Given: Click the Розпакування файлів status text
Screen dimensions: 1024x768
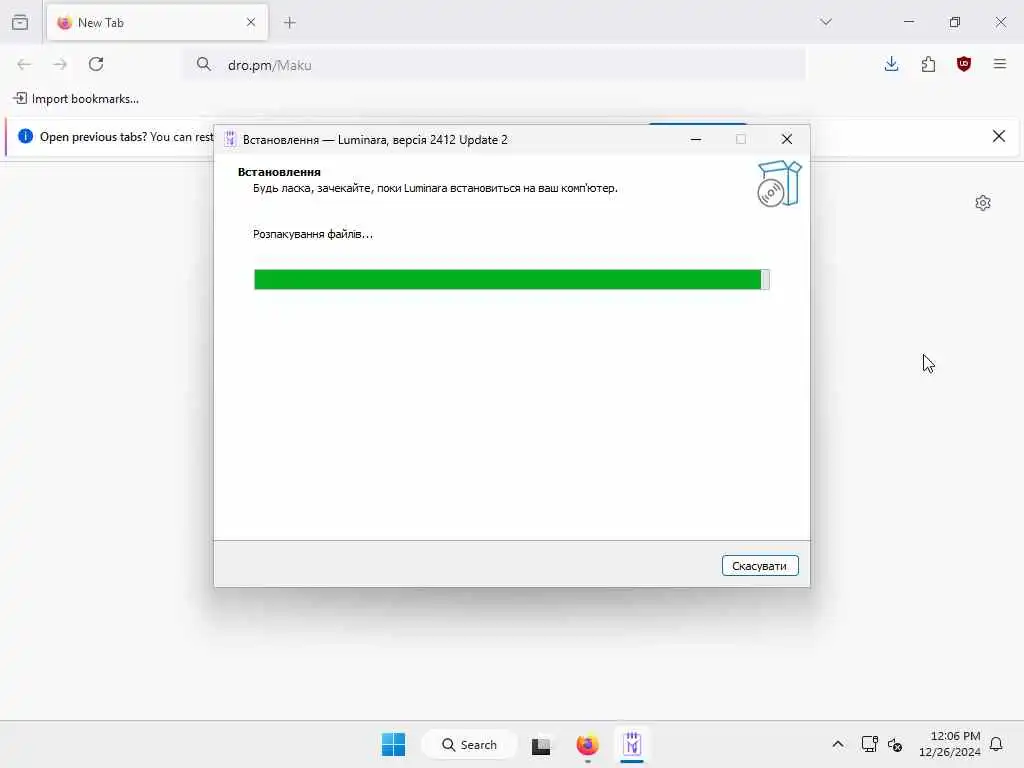Looking at the screenshot, I should click(x=313, y=234).
